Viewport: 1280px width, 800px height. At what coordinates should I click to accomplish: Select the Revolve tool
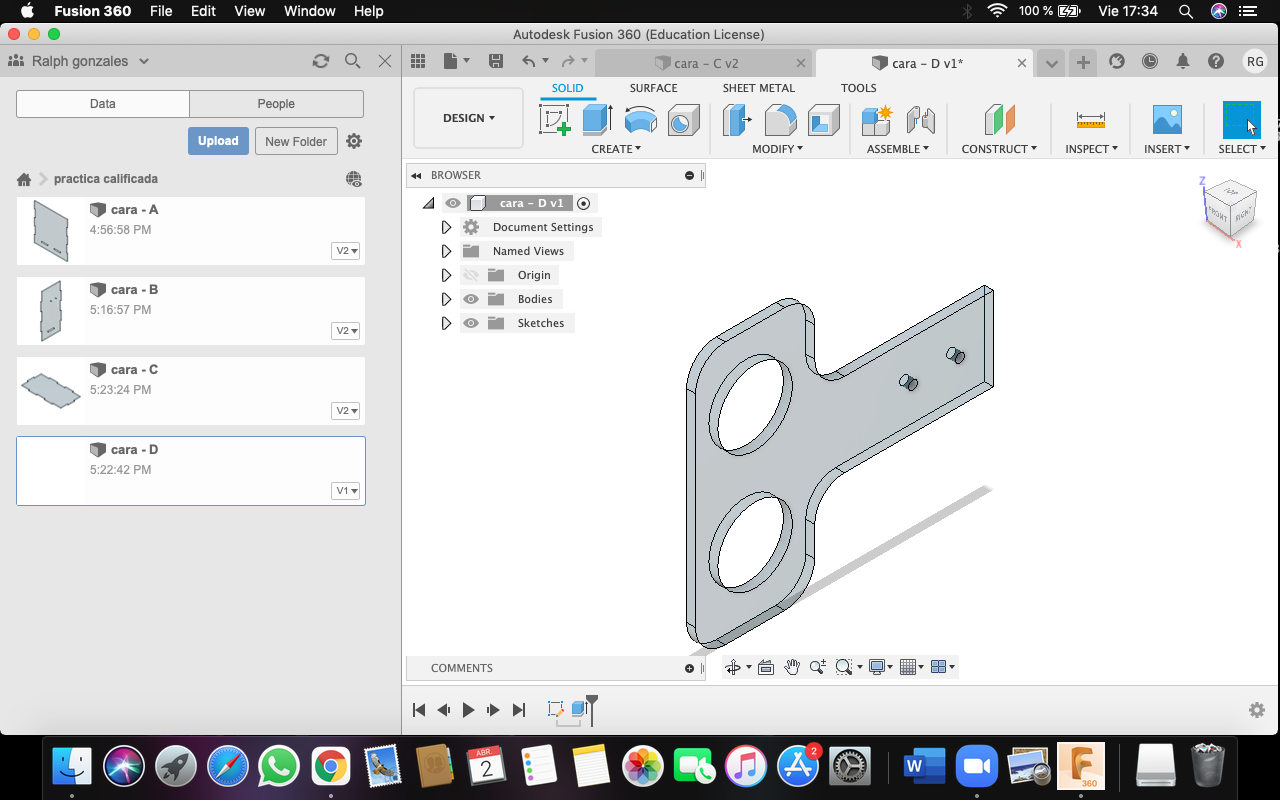[640, 120]
